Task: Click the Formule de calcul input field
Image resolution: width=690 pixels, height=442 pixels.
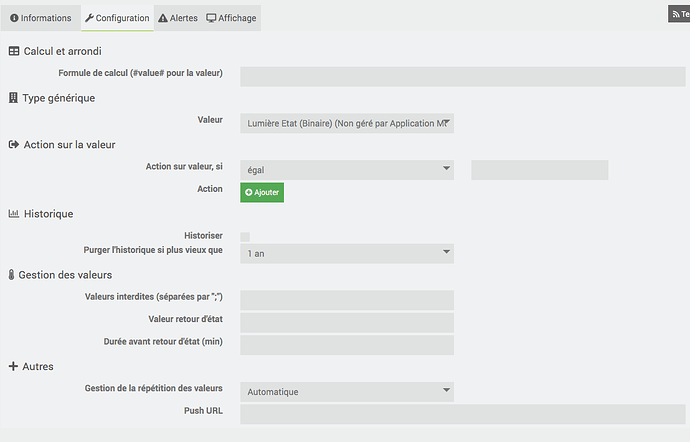Action: [462, 76]
